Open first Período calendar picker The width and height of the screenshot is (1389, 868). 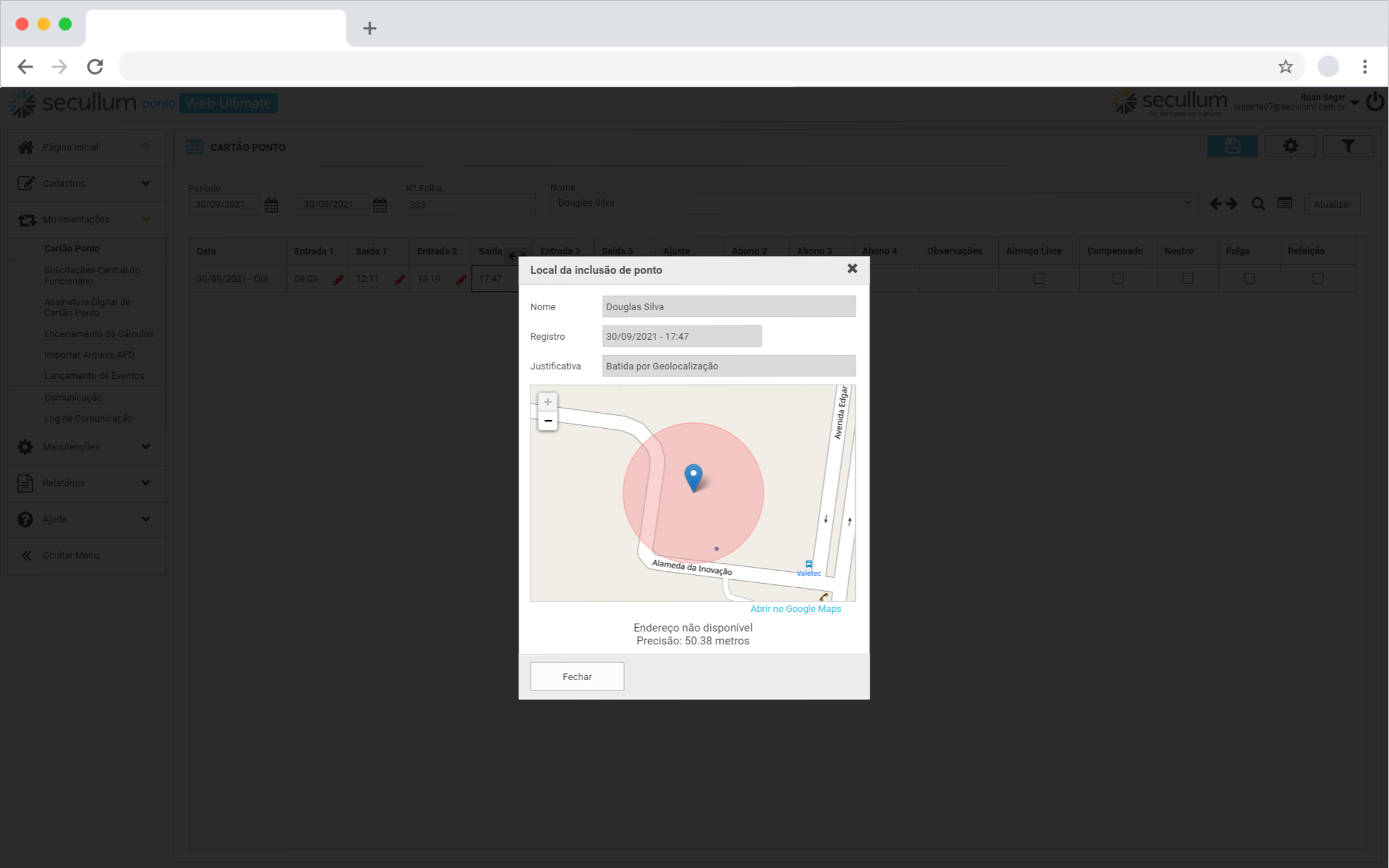271,205
